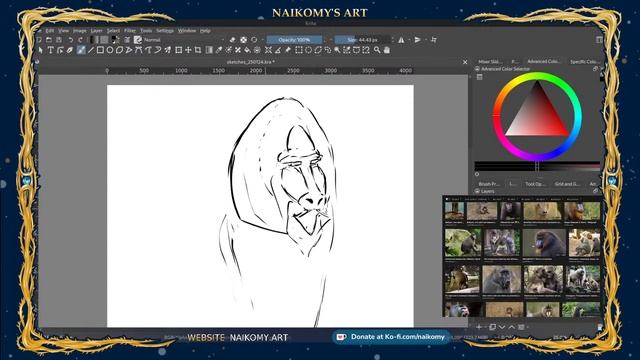The width and height of the screenshot is (640, 360).
Task: Select the Fill bucket tool
Action: click(247, 50)
